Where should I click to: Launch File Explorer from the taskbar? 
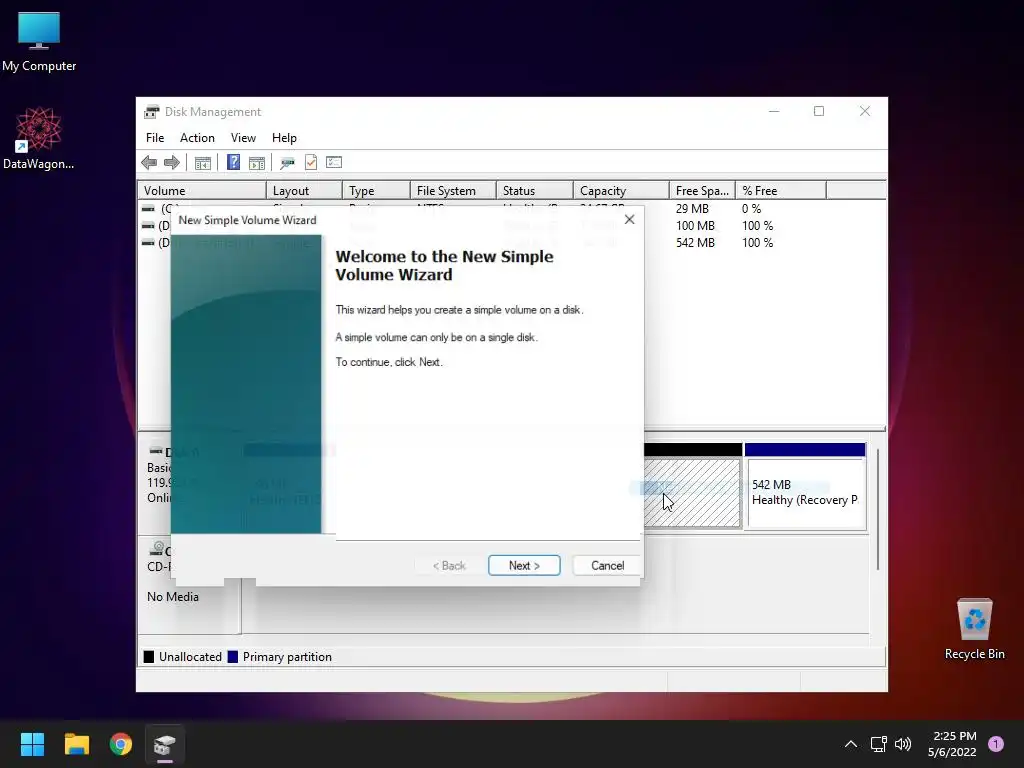[76, 744]
